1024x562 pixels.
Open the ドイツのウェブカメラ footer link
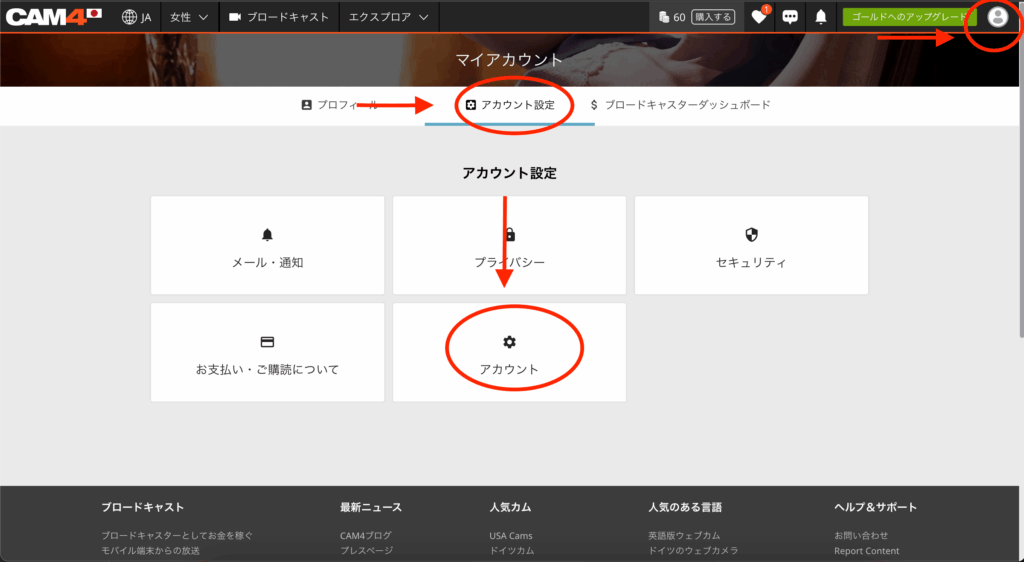tap(694, 550)
